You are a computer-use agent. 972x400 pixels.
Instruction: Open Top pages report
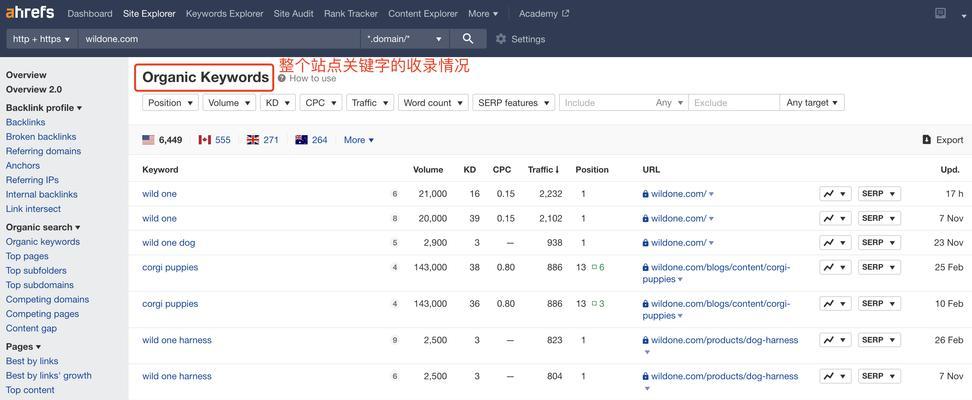click(27, 256)
